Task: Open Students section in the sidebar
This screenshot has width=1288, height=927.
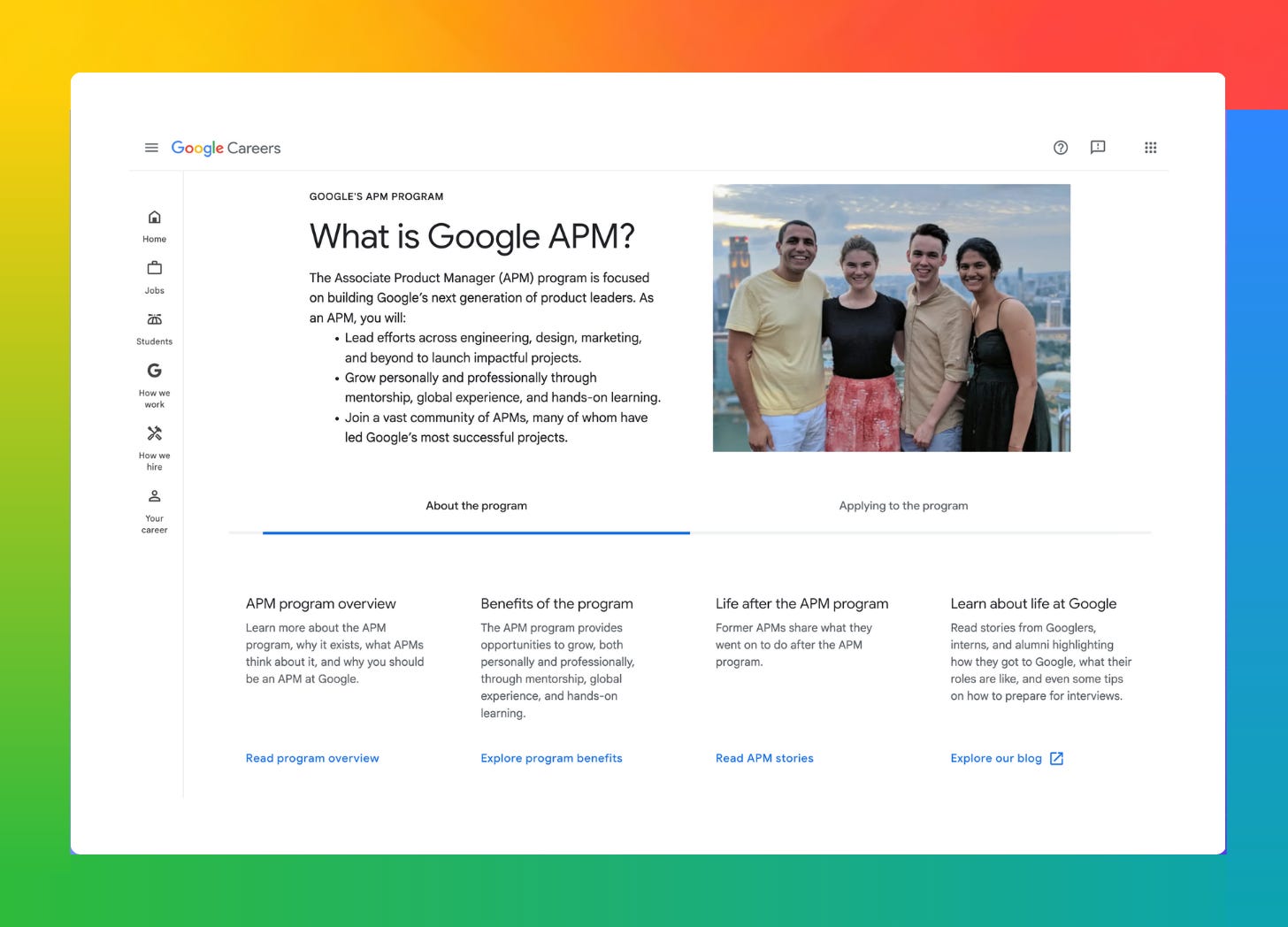Action: [155, 328]
